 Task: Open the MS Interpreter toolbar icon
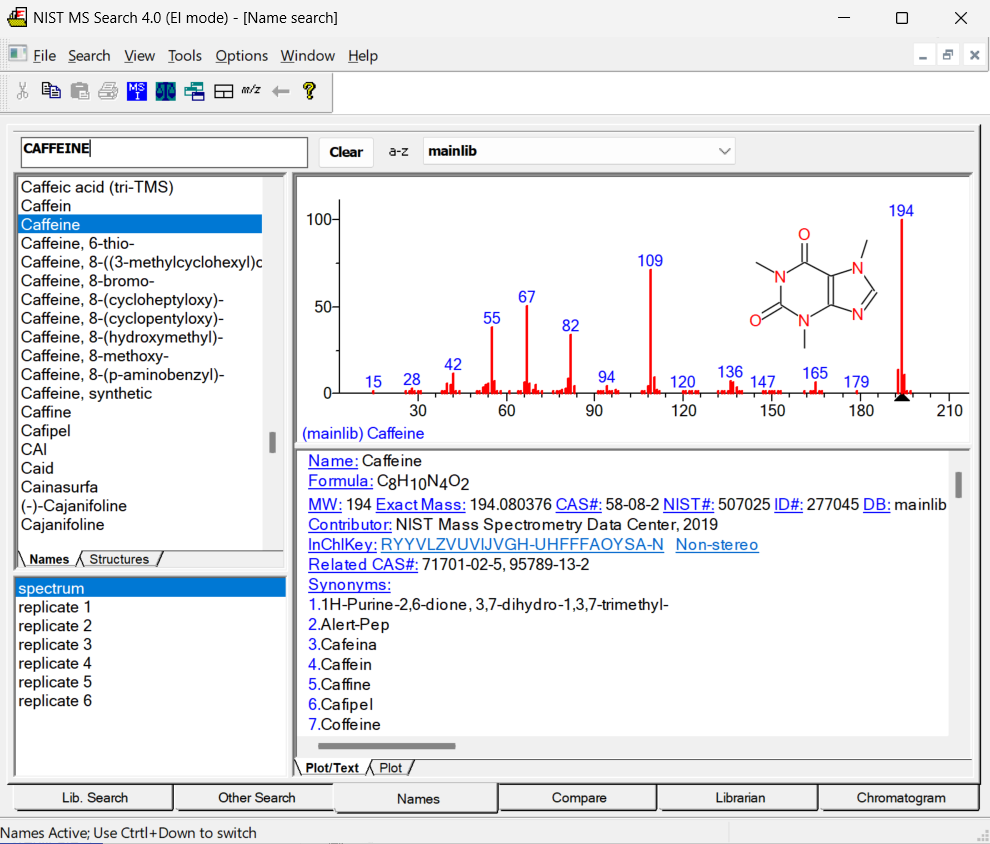[x=137, y=92]
